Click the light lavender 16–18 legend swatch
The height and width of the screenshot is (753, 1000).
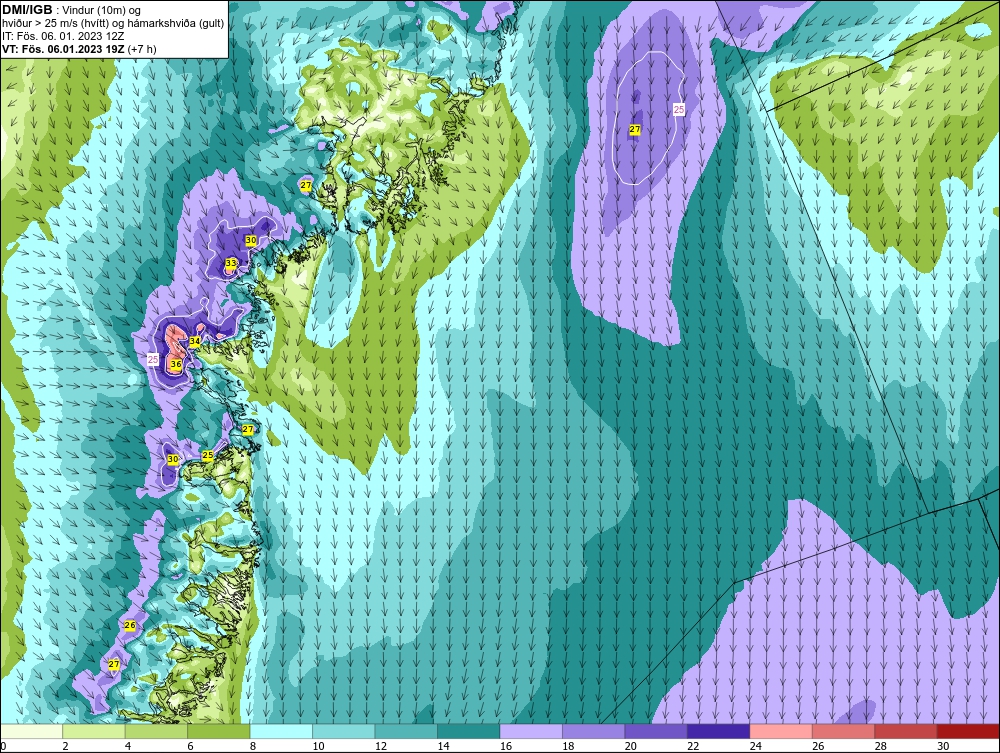click(531, 731)
